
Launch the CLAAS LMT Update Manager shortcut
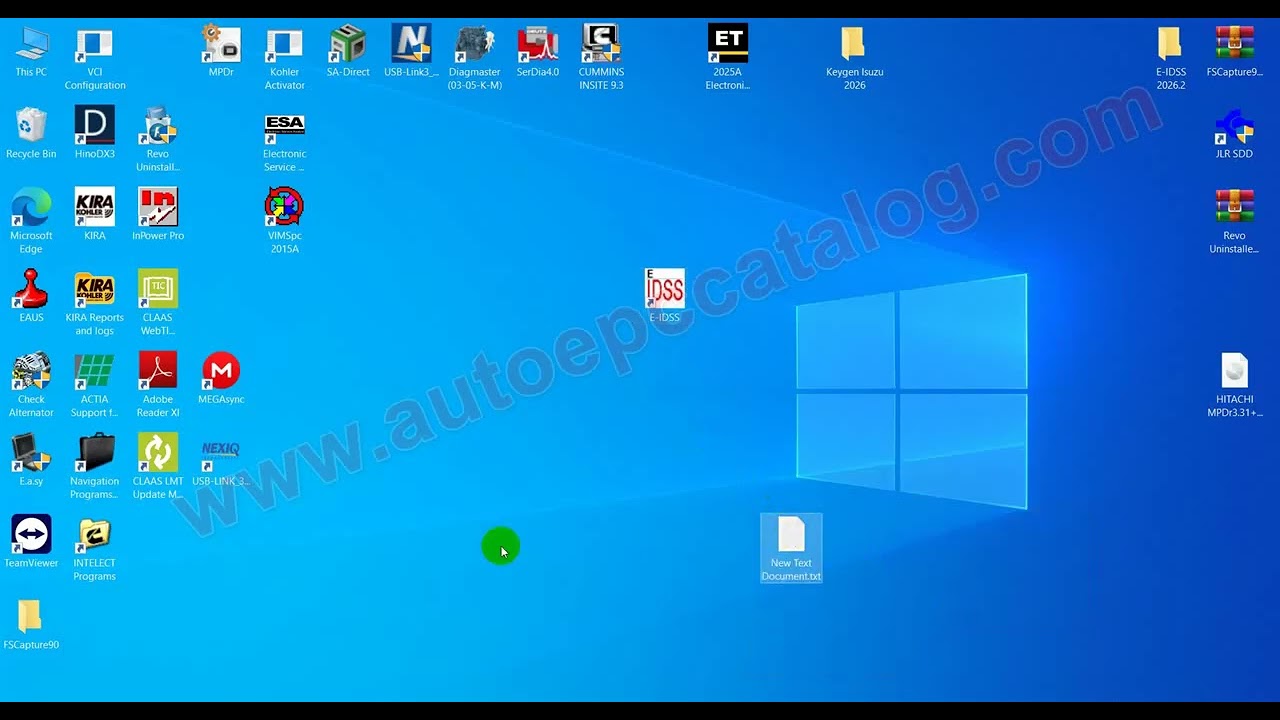[x=158, y=467]
